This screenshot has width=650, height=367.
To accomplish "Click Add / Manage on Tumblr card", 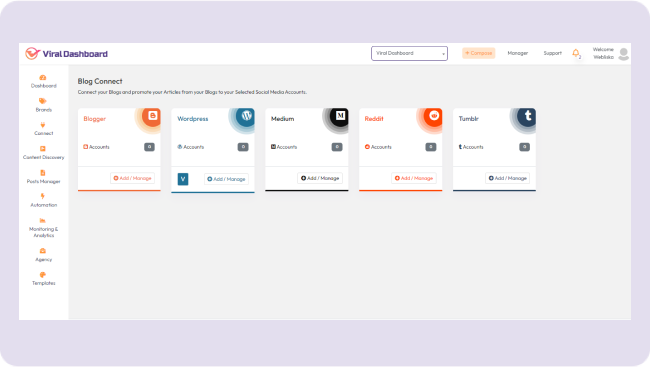I will click(508, 178).
